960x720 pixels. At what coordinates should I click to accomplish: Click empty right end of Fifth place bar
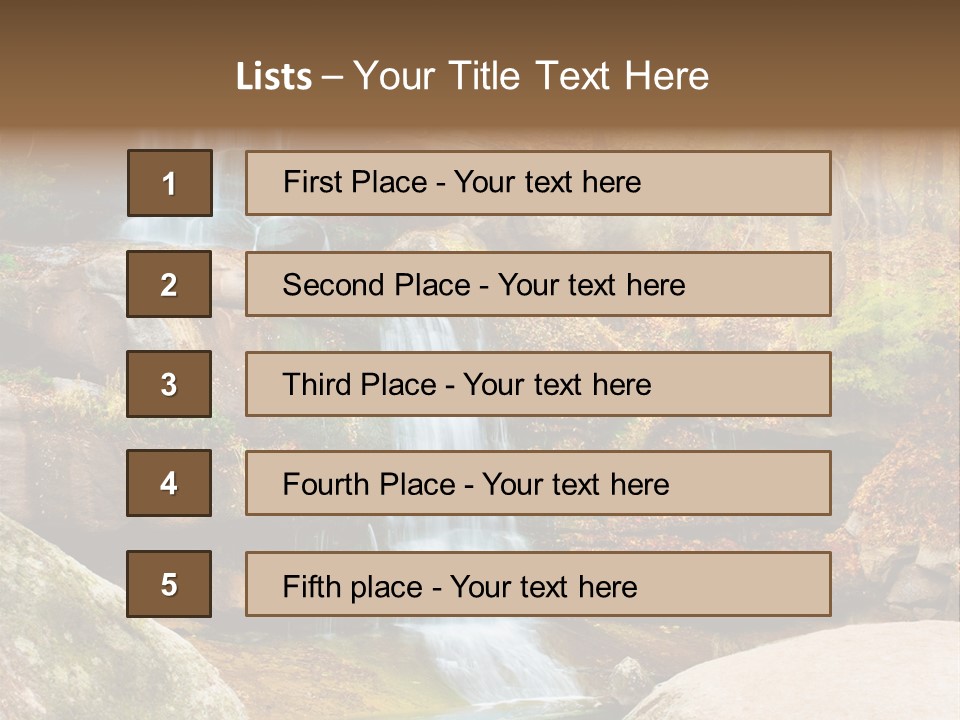[x=760, y=584]
